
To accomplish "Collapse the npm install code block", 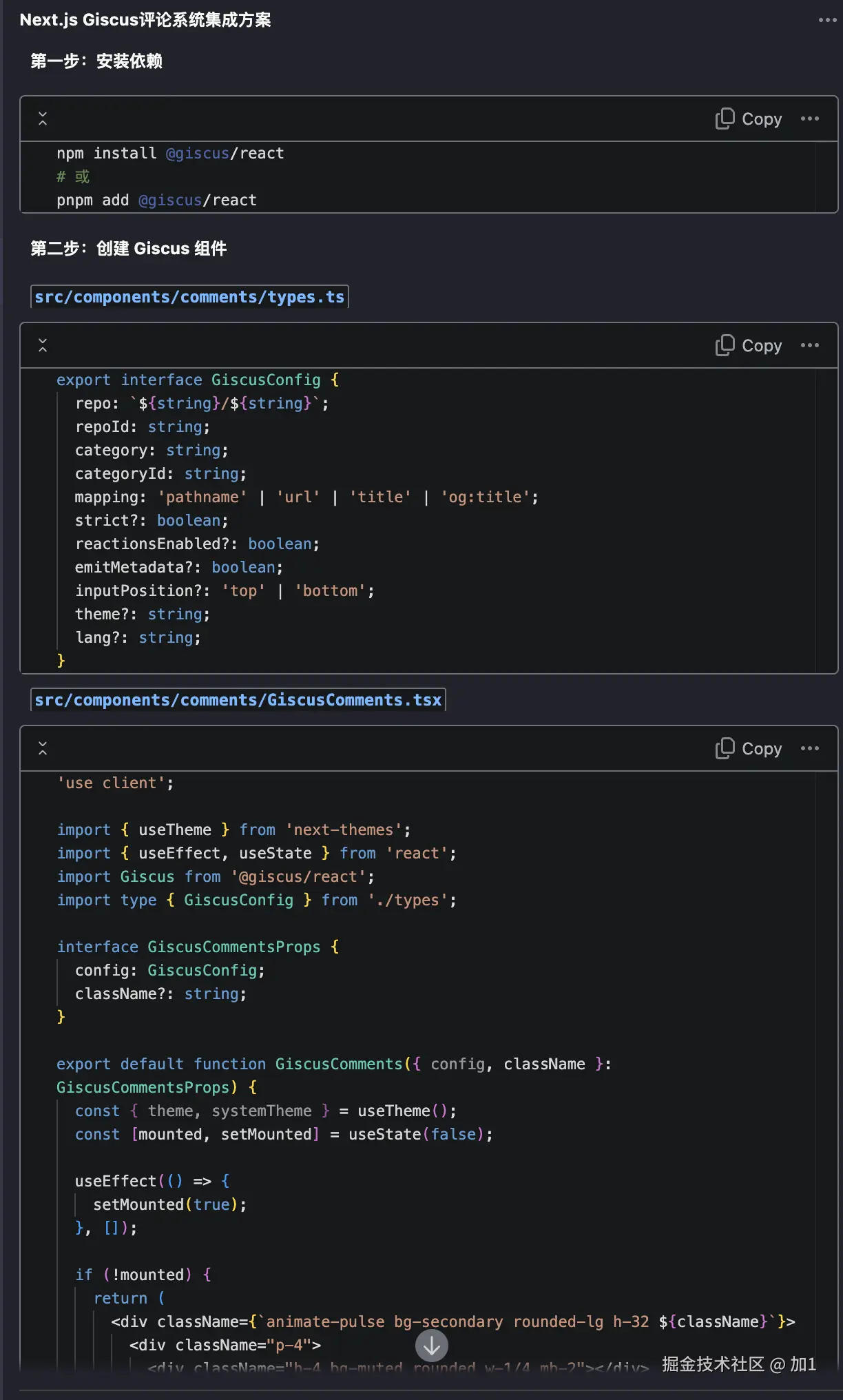I will point(43,119).
